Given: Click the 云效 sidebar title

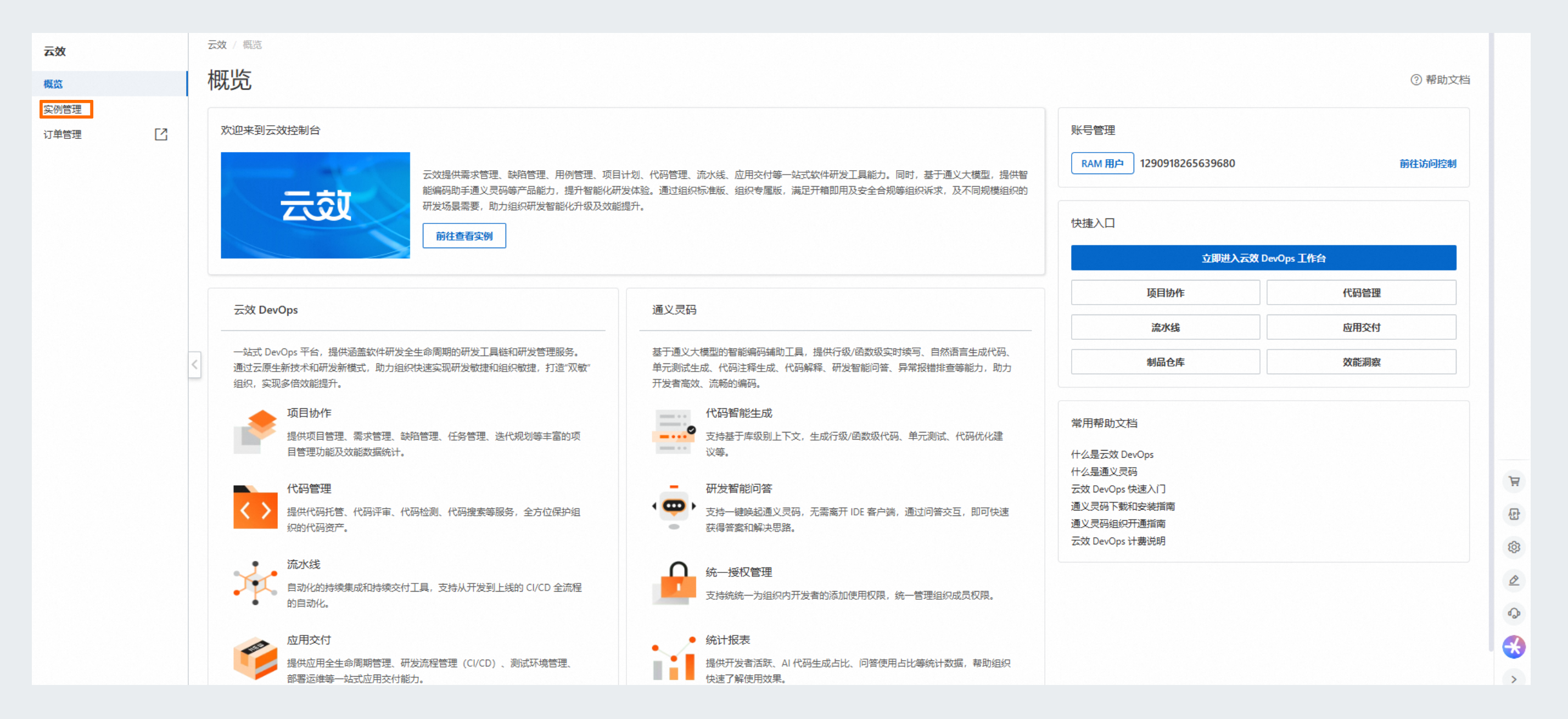Looking at the screenshot, I should 55,52.
